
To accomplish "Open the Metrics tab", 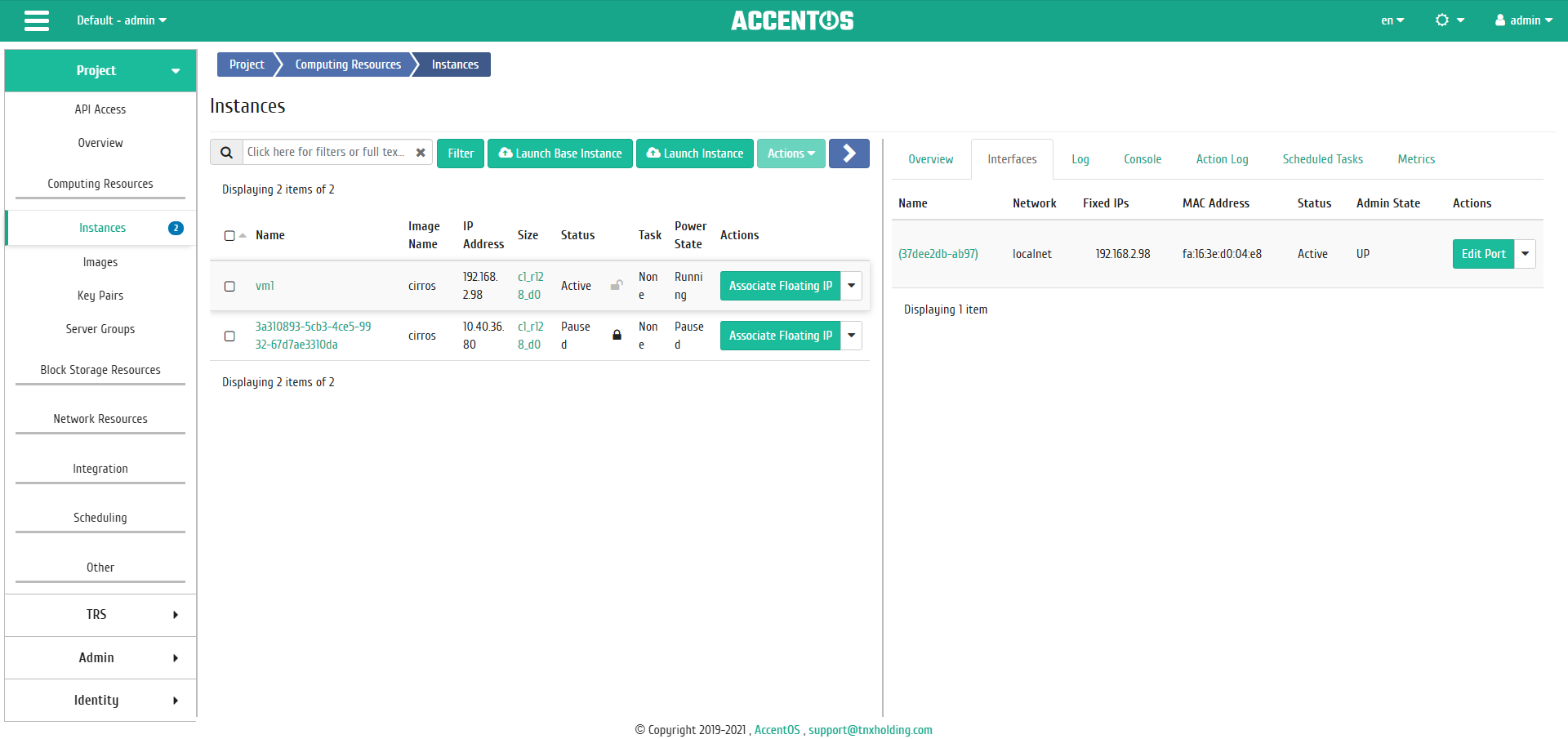I will click(1416, 158).
